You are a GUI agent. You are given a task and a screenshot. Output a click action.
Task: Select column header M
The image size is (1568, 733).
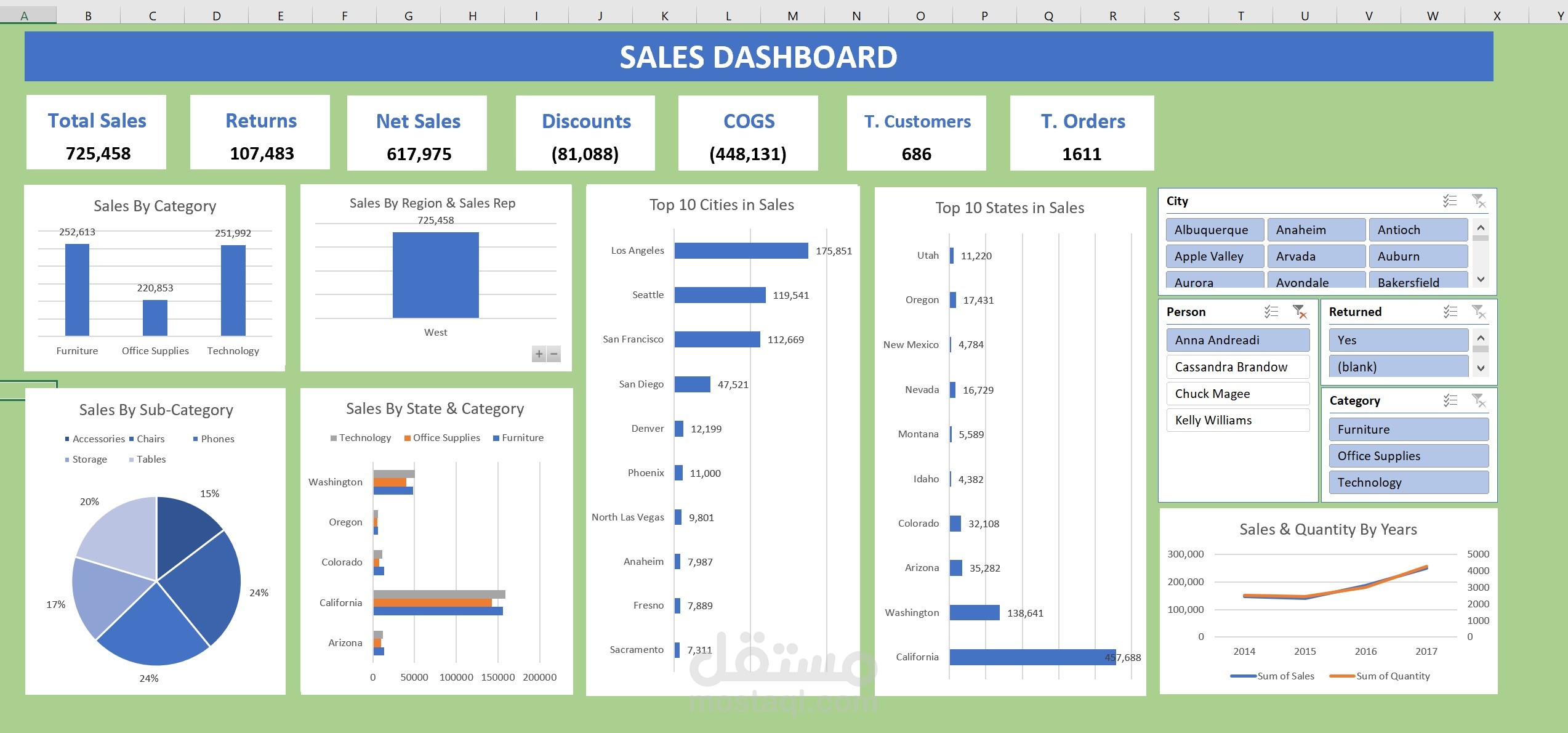(792, 16)
